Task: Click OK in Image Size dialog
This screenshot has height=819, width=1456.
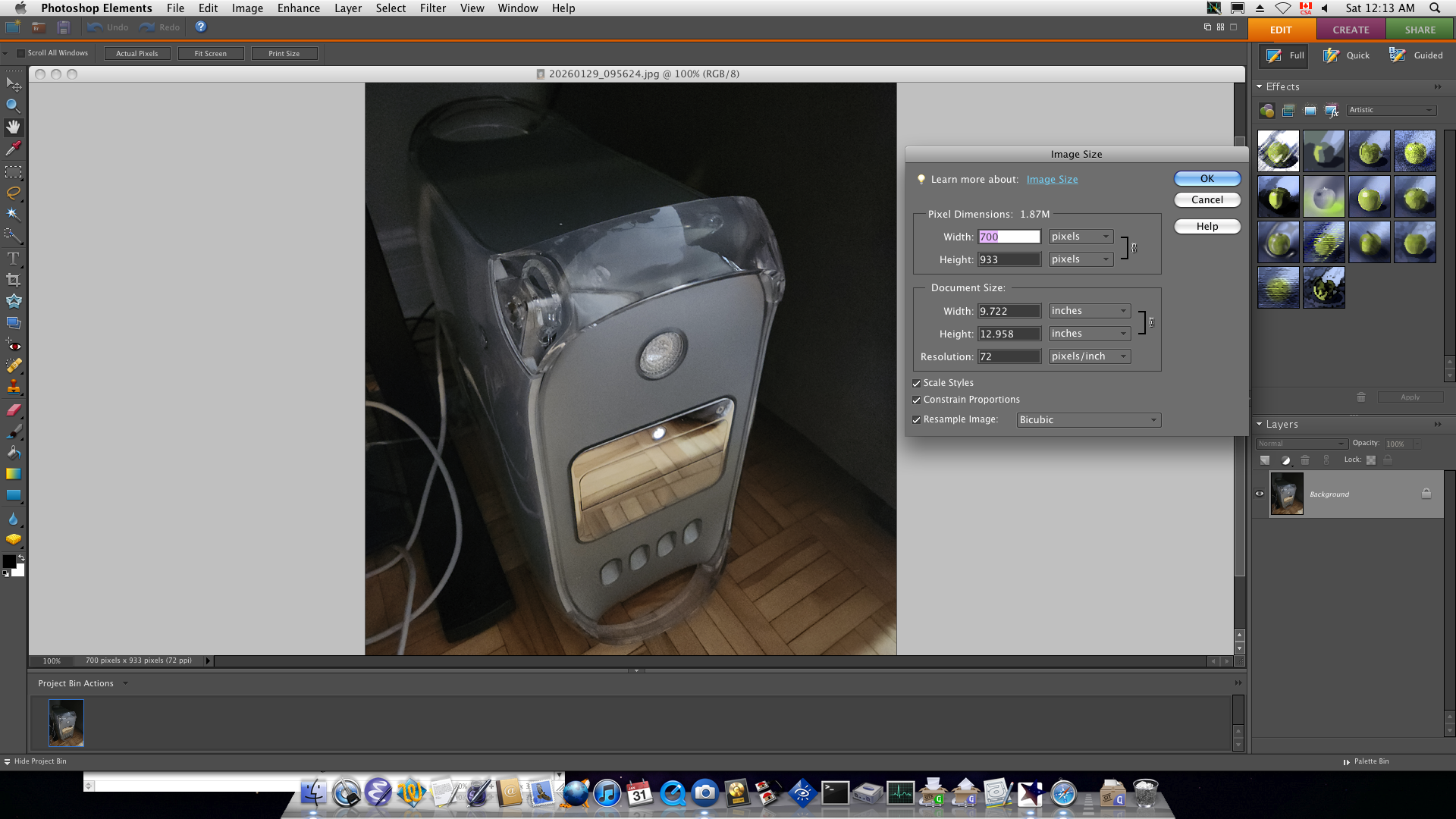Action: (1207, 179)
